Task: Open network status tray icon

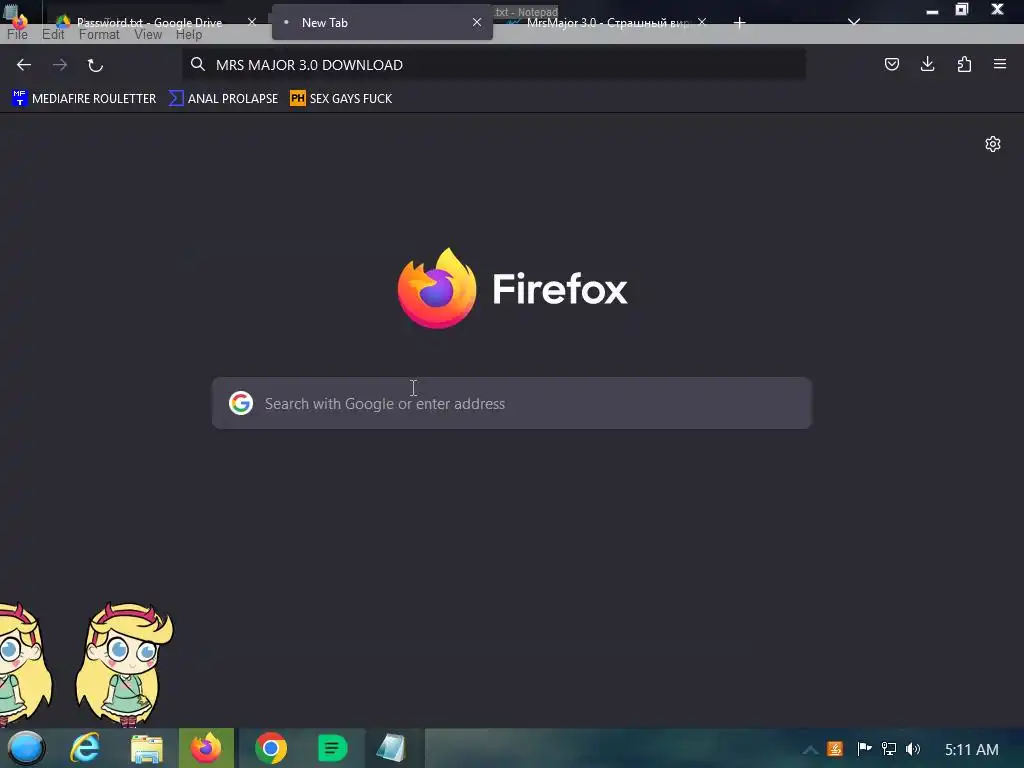Action: tap(889, 749)
